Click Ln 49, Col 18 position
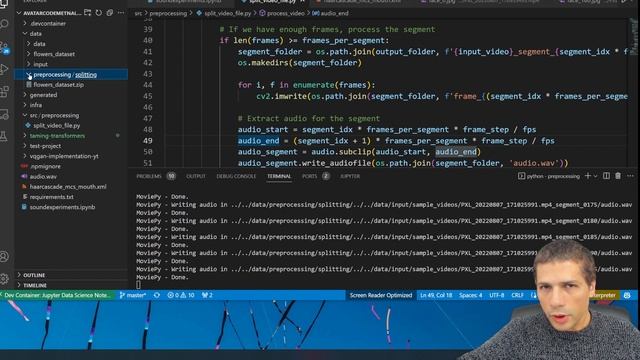640x360 pixels. point(436,295)
